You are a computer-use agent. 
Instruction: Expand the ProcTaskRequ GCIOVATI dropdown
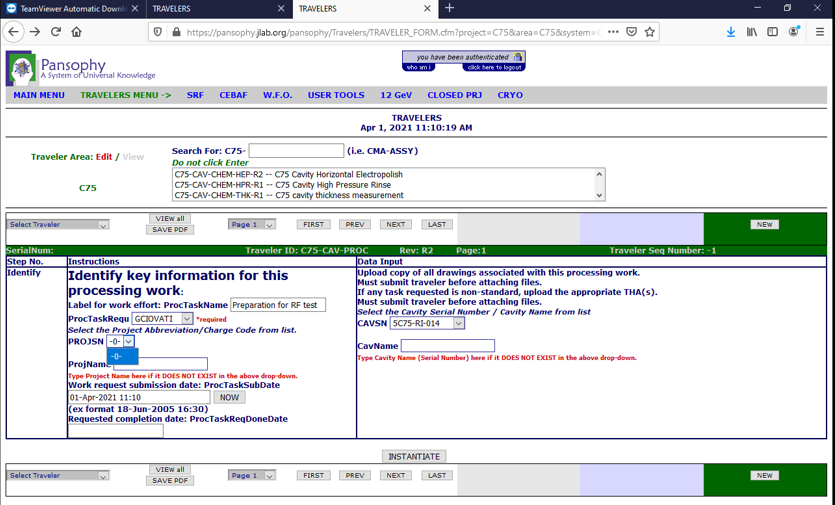coord(162,319)
